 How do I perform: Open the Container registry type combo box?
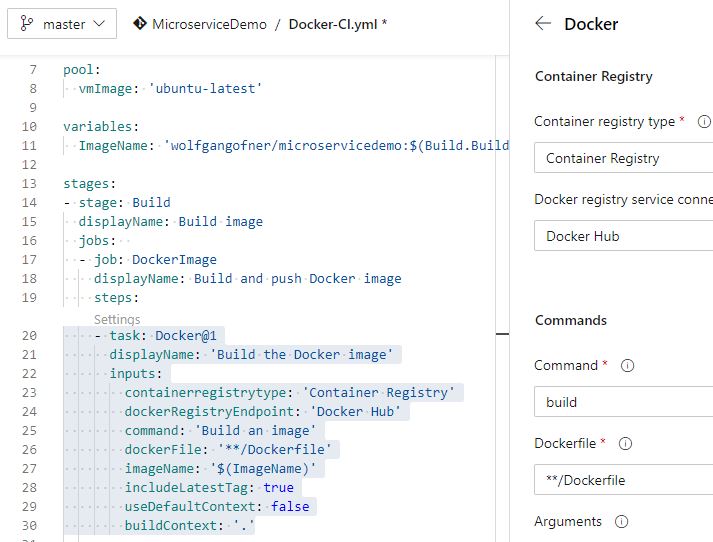tap(623, 158)
